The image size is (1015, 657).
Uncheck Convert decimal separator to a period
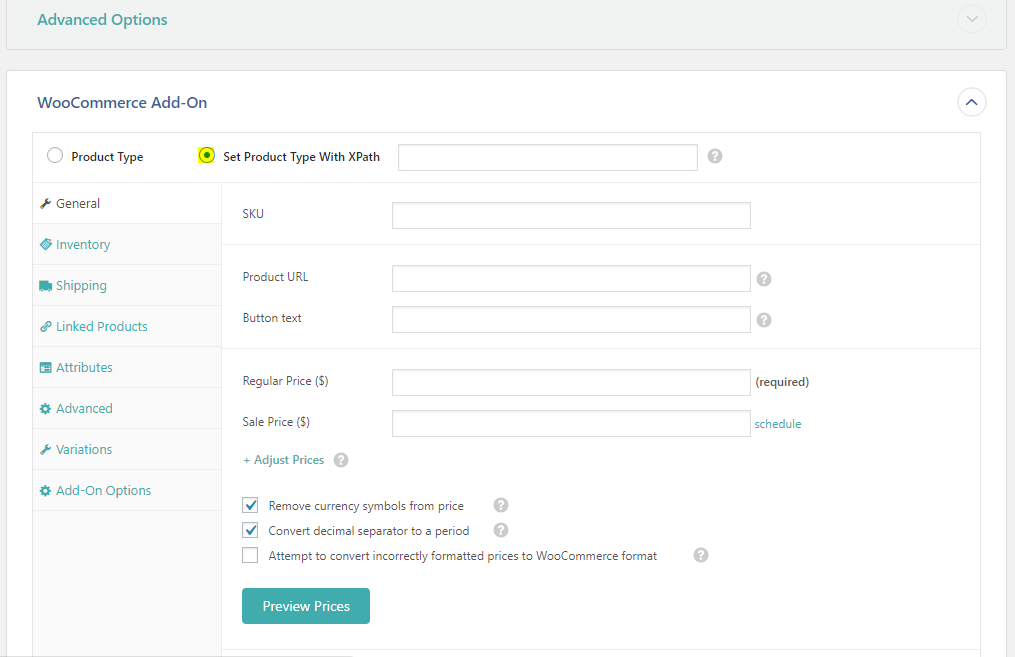click(251, 530)
